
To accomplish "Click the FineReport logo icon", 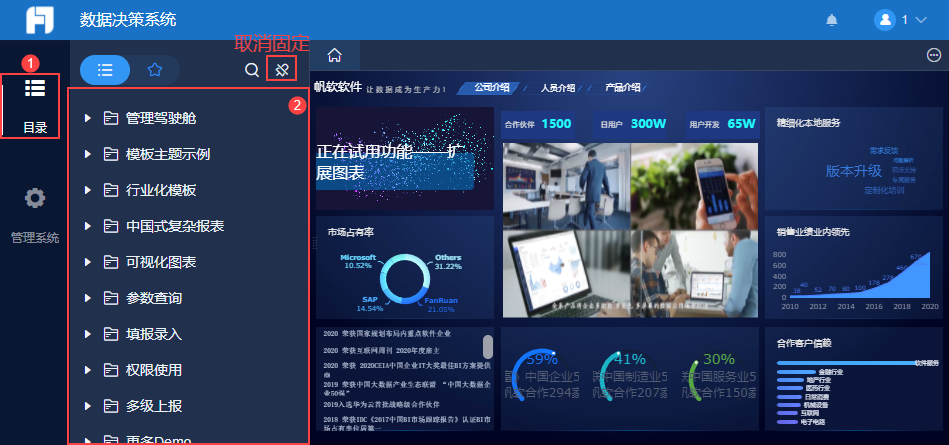I will pos(40,20).
